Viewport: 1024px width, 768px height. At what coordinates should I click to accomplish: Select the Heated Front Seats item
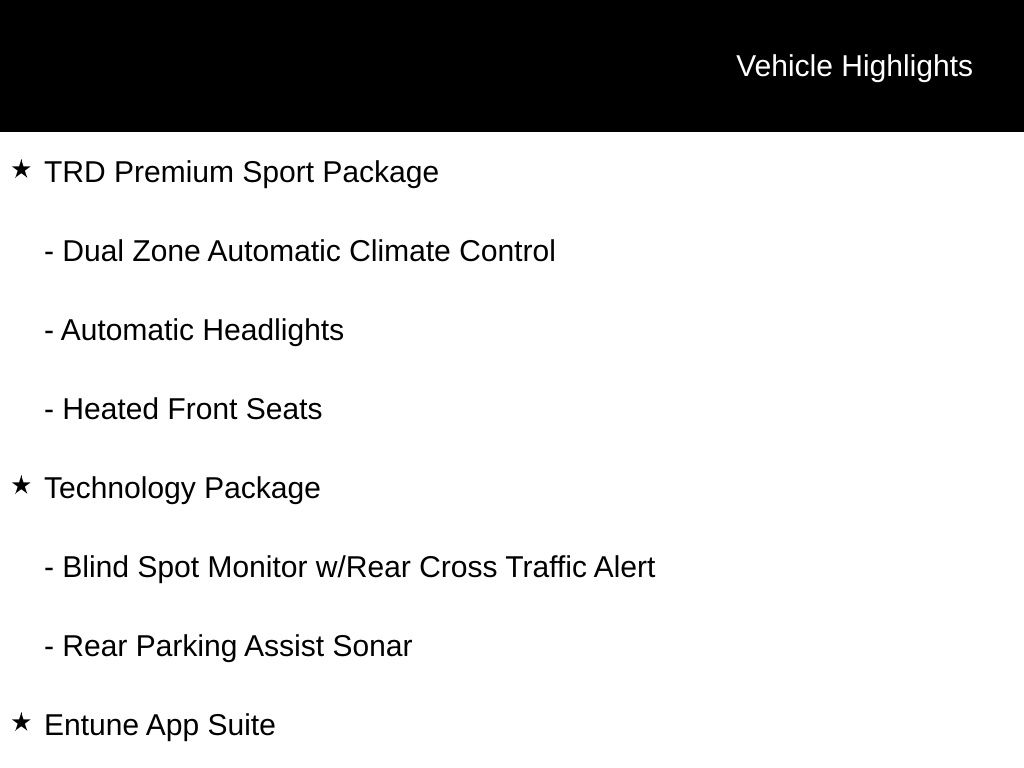tap(183, 409)
